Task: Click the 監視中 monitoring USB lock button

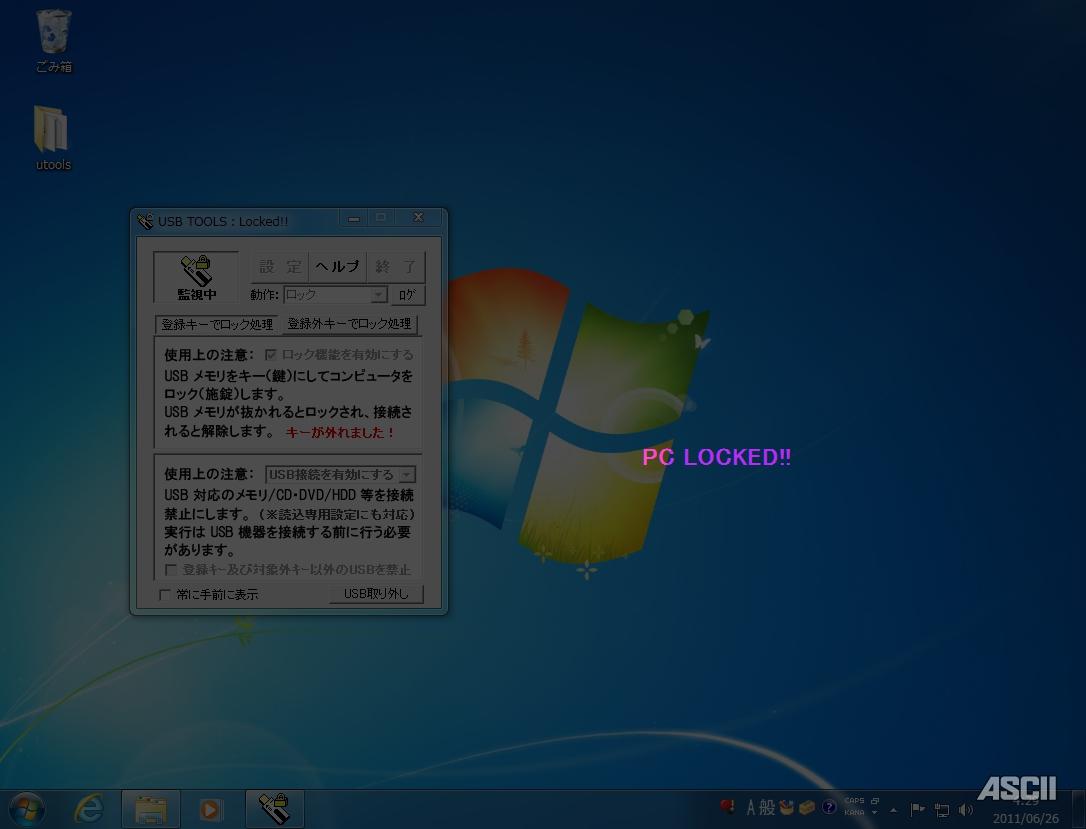Action: point(196,277)
